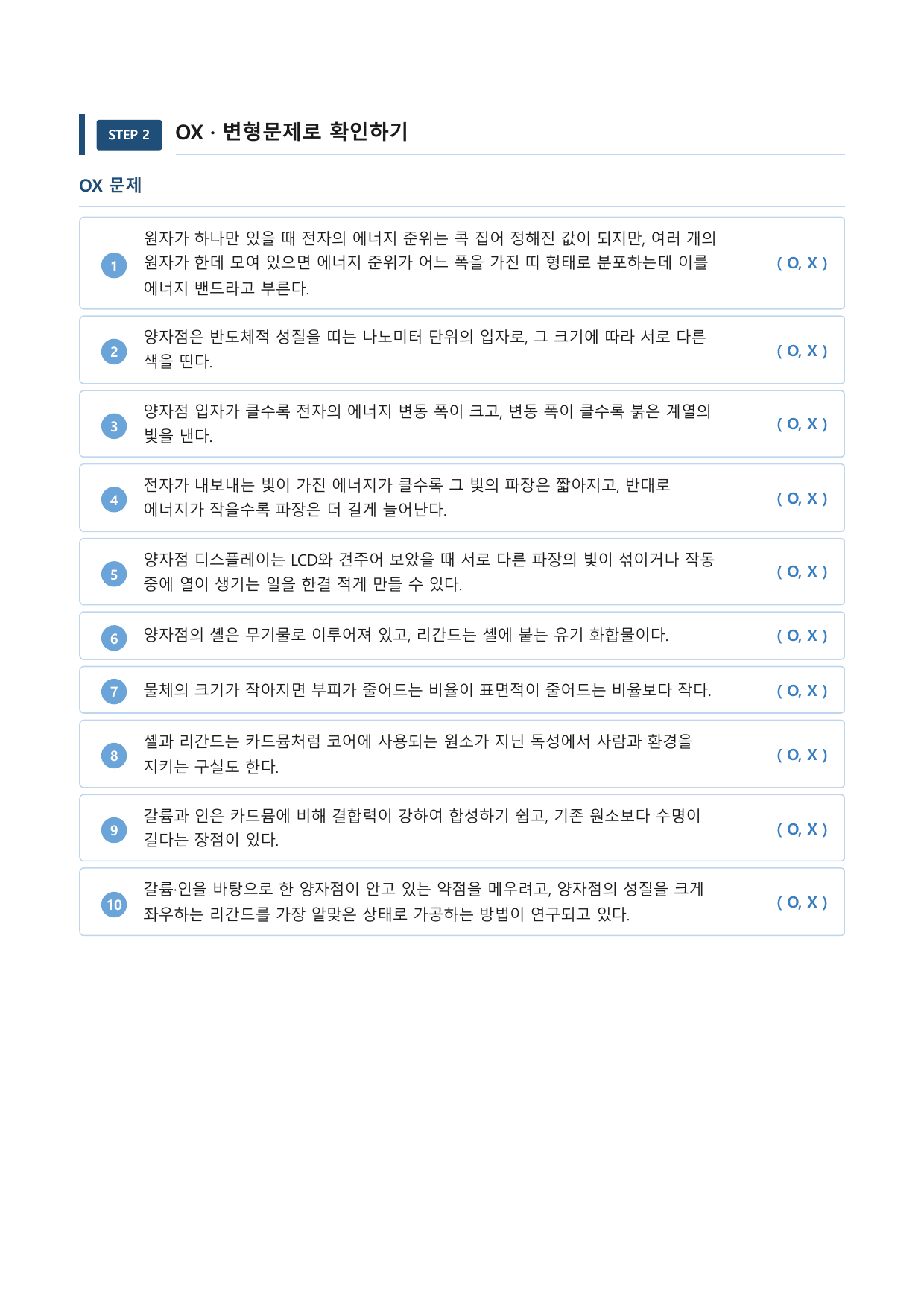This screenshot has height=1307, width=924.
Task: Click the number 3 circle badge
Action: click(x=114, y=426)
